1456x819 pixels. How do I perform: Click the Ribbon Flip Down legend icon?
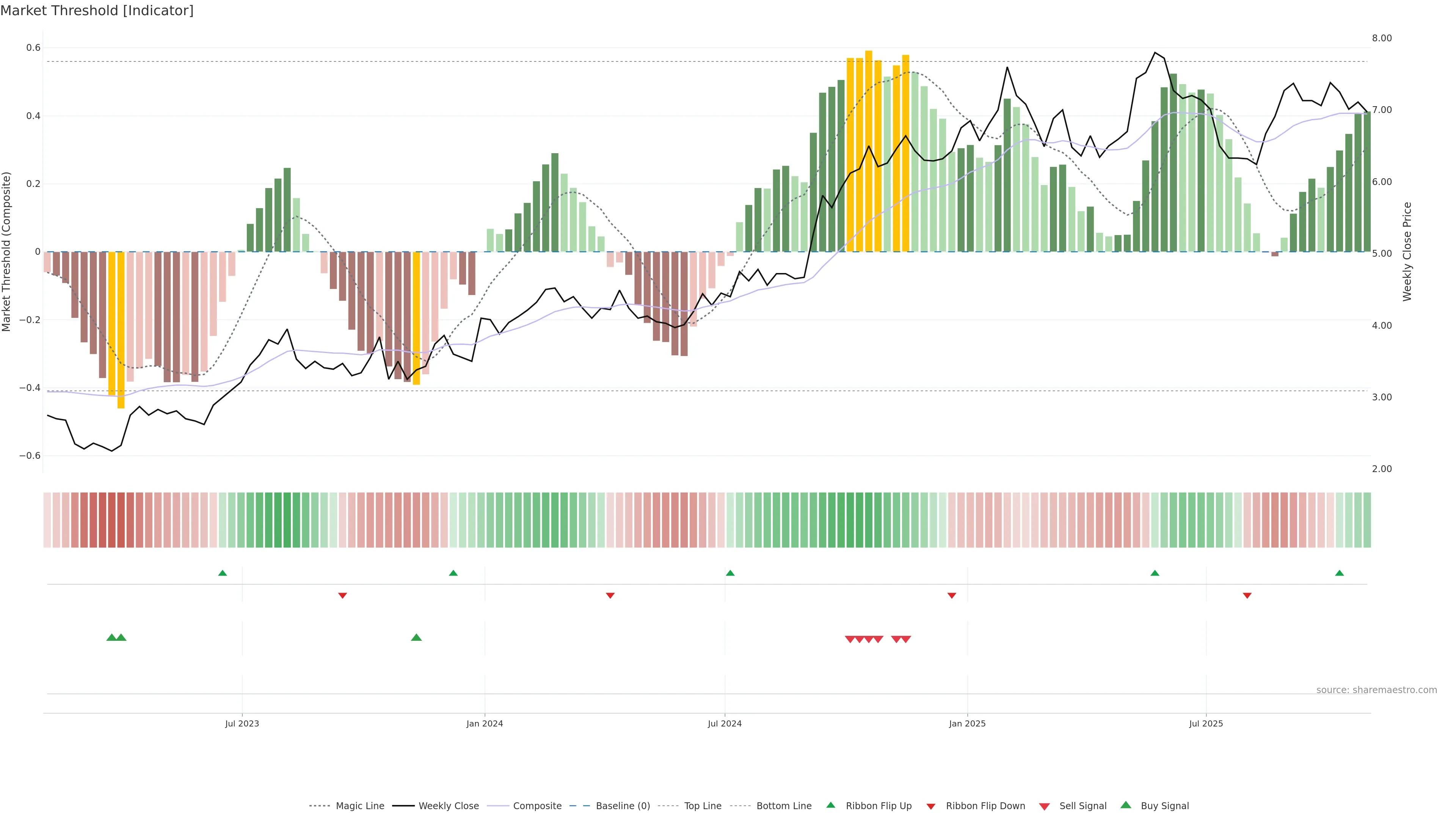coord(931,806)
